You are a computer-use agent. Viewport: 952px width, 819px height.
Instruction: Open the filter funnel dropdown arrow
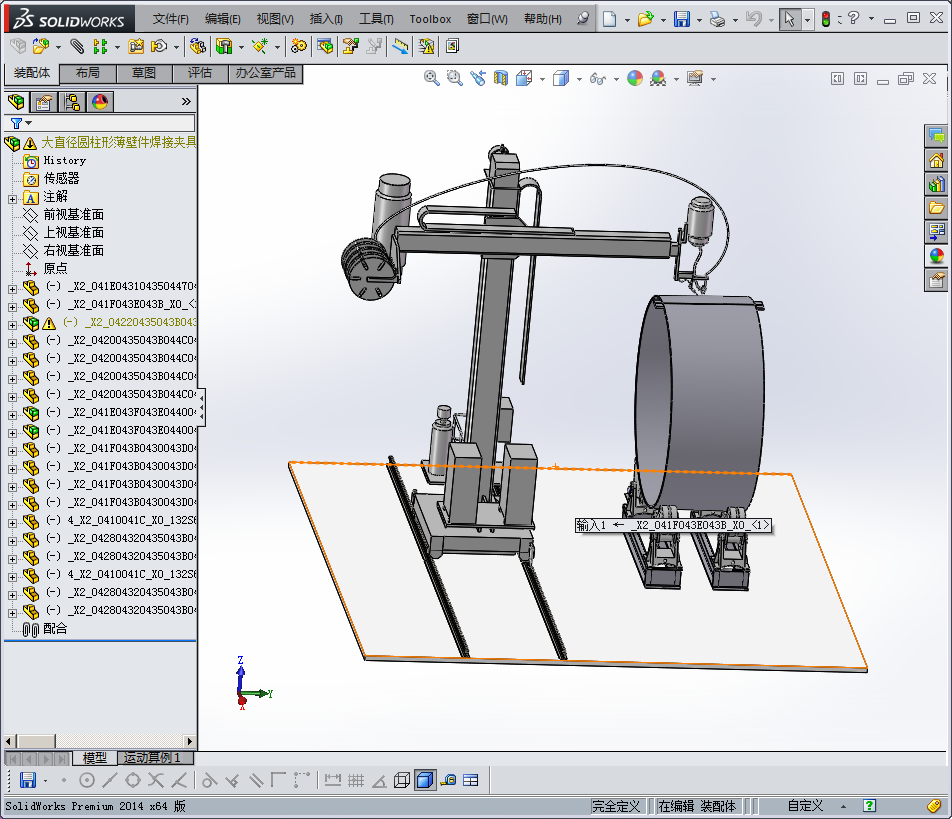28,123
